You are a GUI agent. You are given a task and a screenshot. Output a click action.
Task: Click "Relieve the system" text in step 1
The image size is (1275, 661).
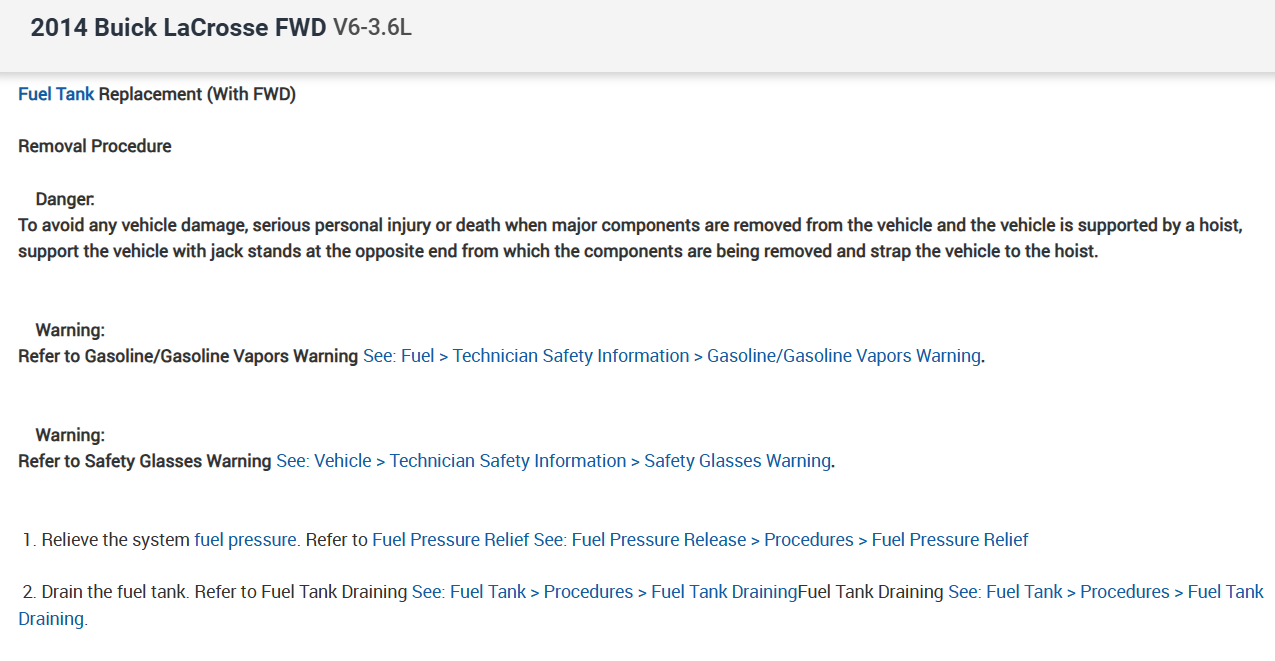[115, 540]
